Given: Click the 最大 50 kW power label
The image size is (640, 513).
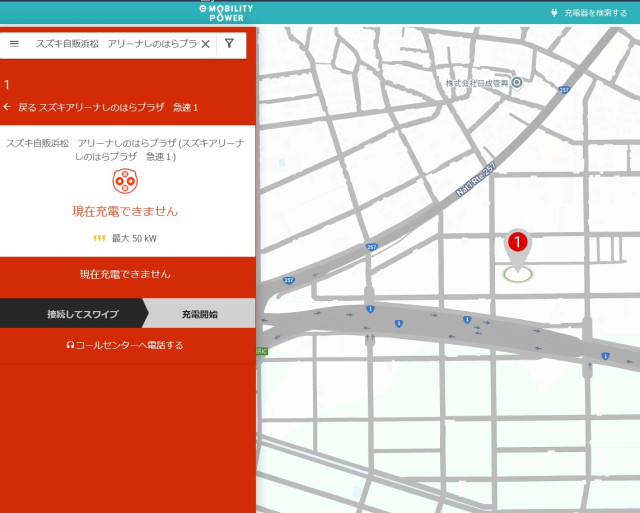Looking at the screenshot, I should coord(134,238).
